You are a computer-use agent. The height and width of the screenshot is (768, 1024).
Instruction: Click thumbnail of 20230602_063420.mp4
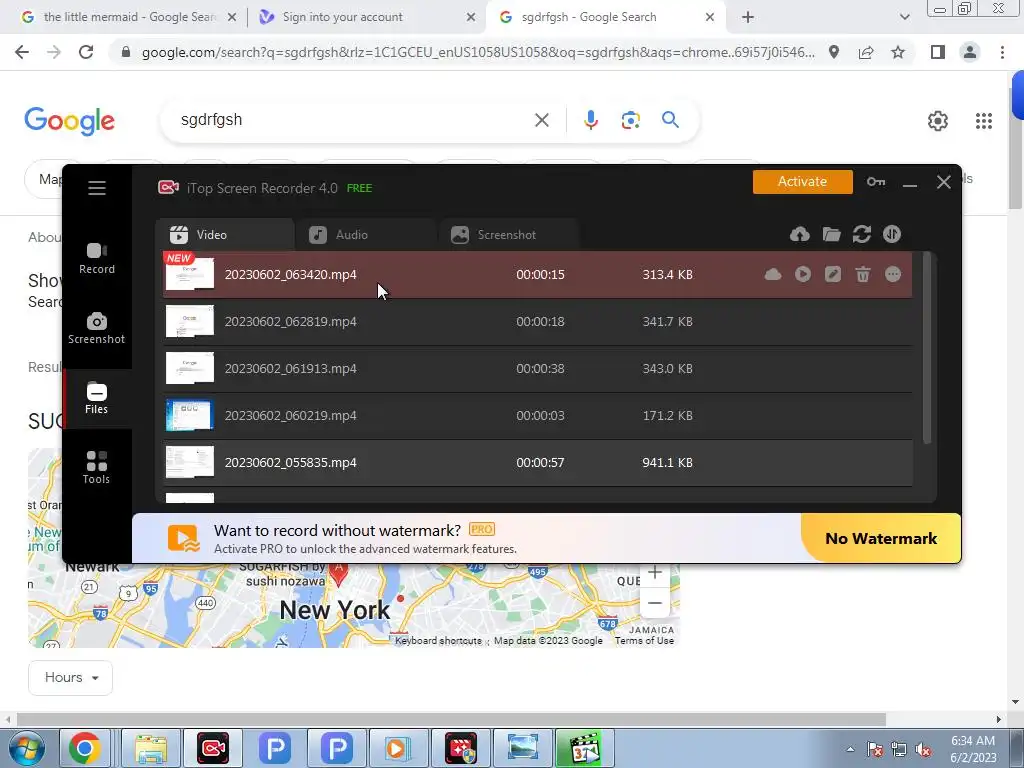pos(189,274)
